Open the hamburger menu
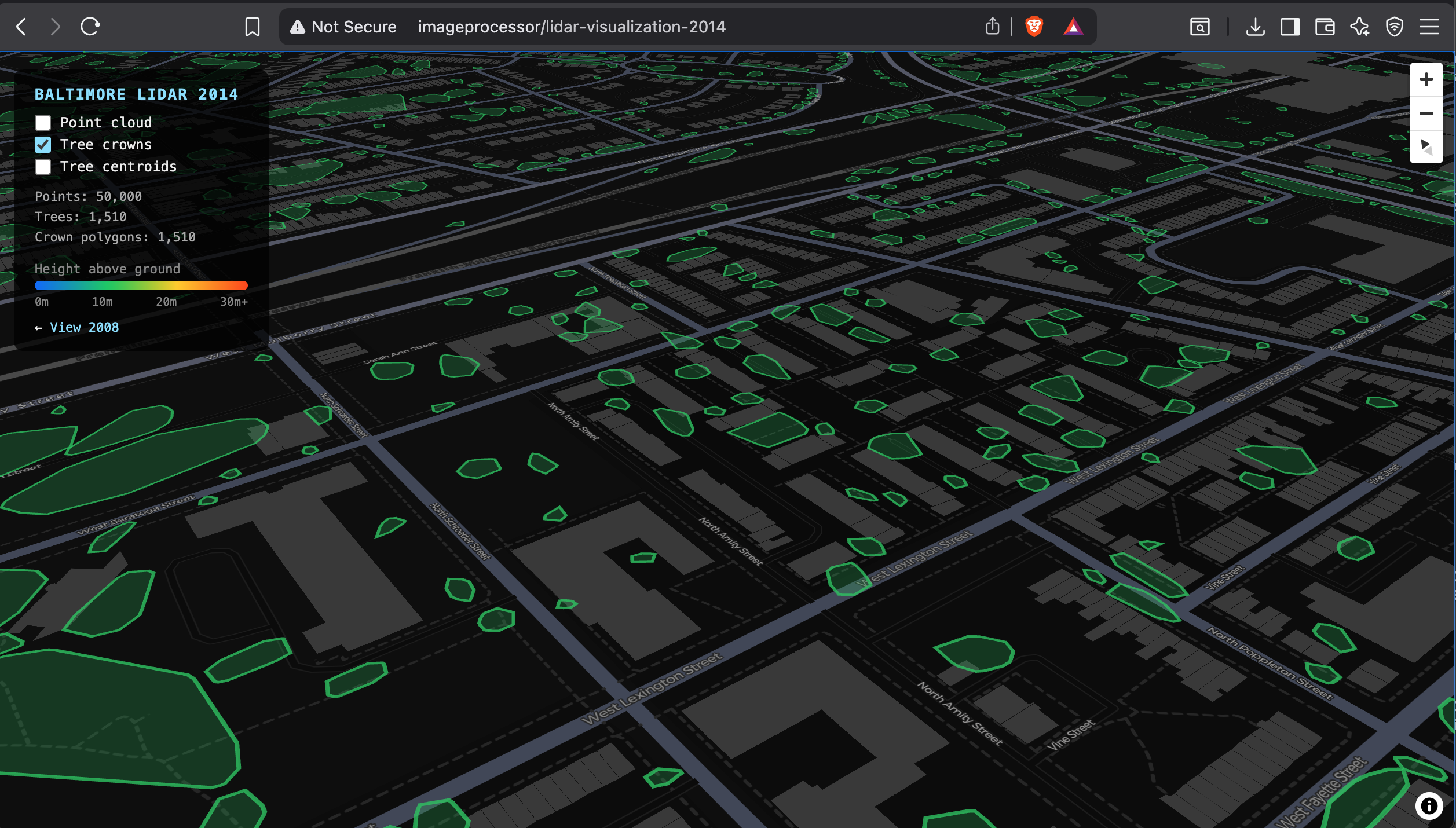The height and width of the screenshot is (828, 1456). (x=1430, y=26)
